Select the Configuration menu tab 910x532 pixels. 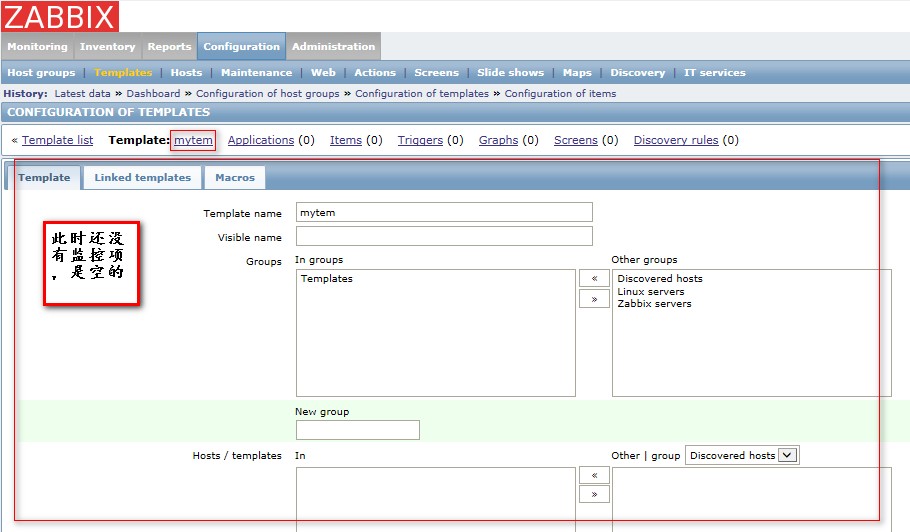(241, 46)
